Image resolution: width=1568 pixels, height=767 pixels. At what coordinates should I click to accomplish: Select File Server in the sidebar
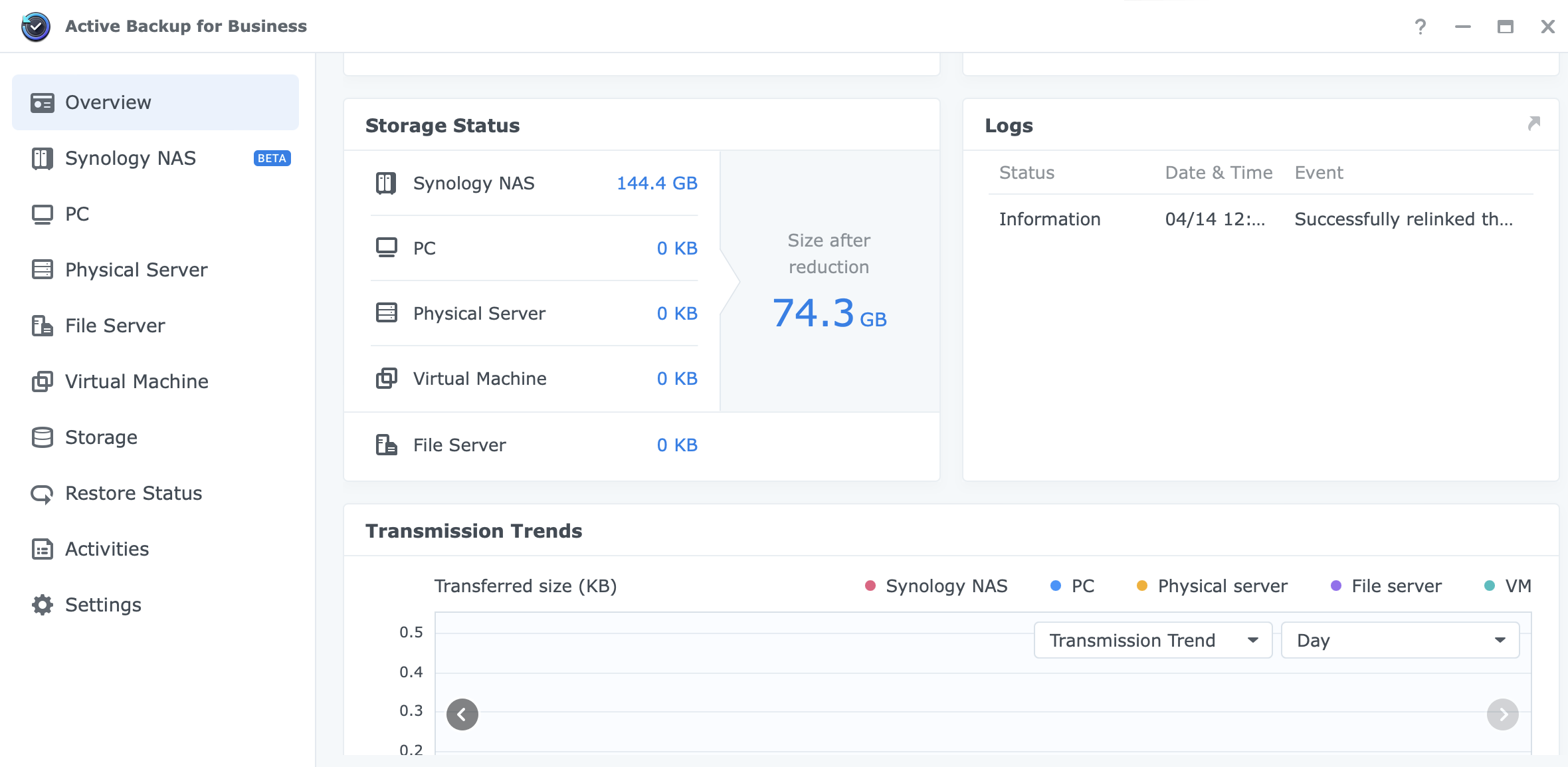155,326
